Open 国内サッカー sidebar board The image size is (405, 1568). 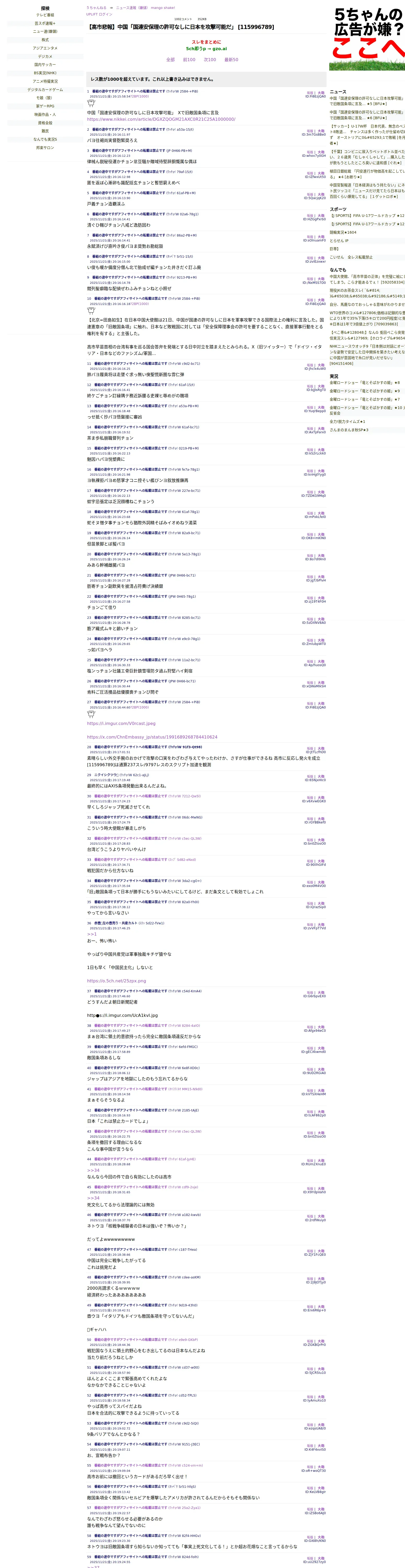pyautogui.click(x=45, y=65)
